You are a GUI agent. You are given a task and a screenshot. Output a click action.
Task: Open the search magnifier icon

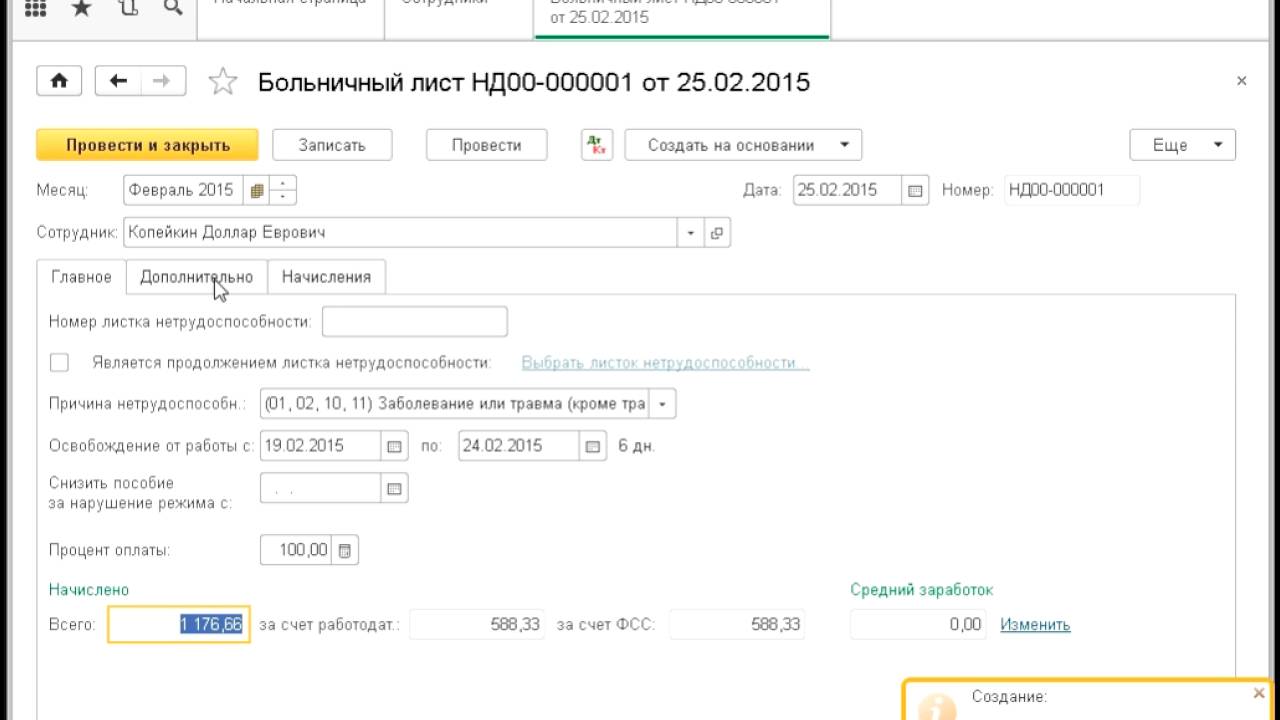click(x=172, y=9)
